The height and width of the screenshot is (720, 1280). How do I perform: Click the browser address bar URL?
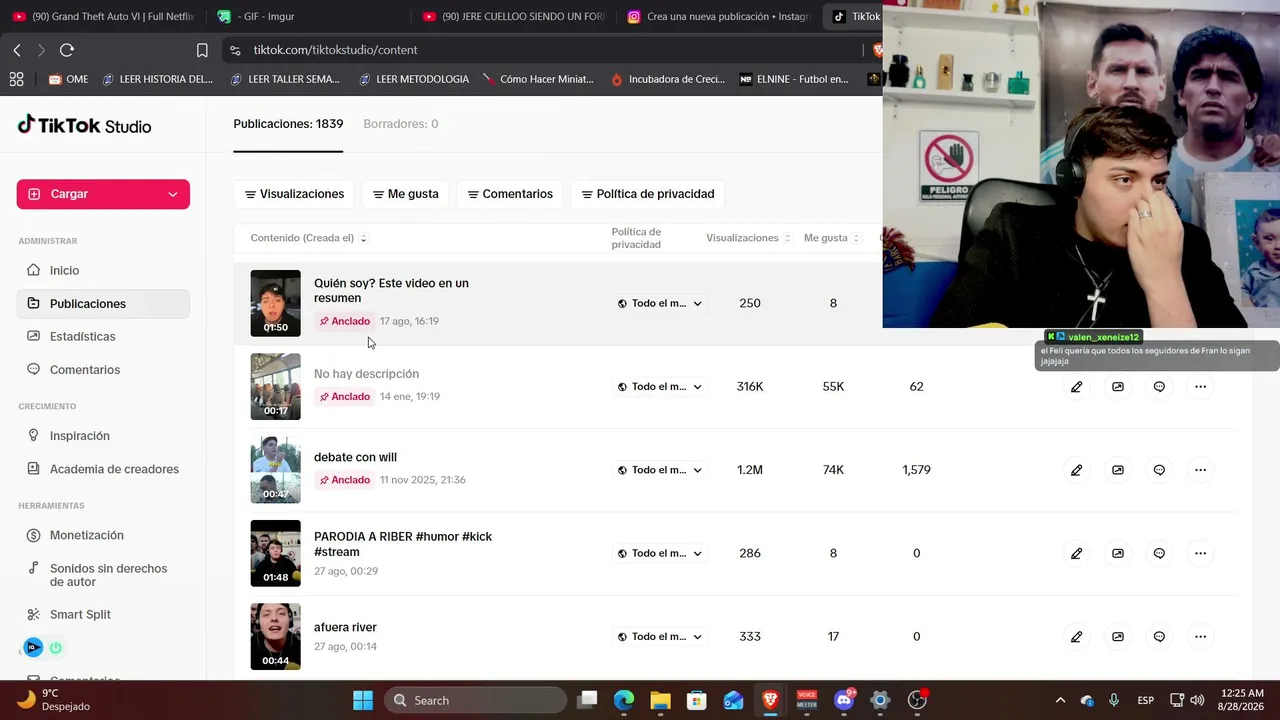(x=335, y=50)
